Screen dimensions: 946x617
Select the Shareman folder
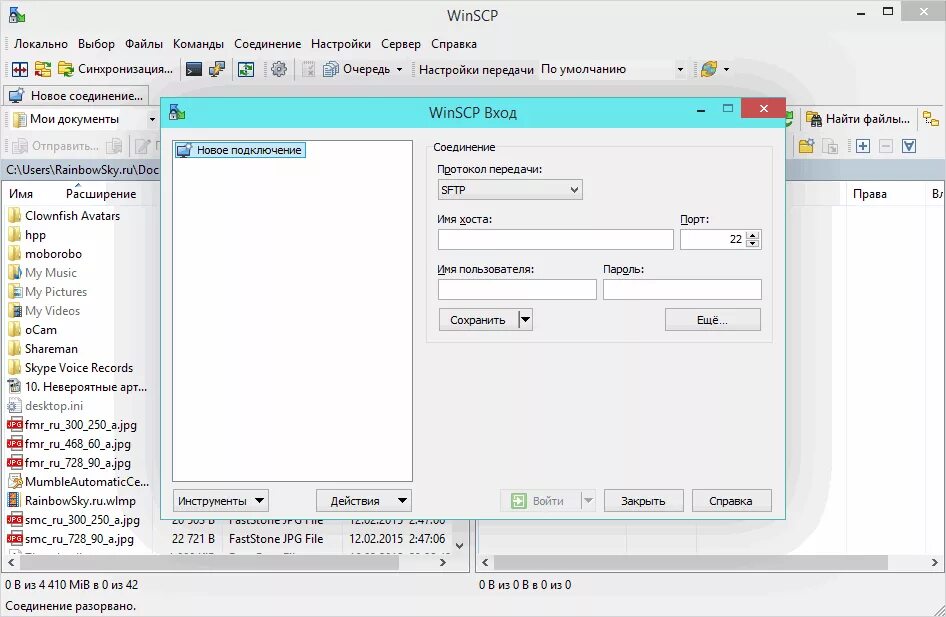[x=43, y=349]
